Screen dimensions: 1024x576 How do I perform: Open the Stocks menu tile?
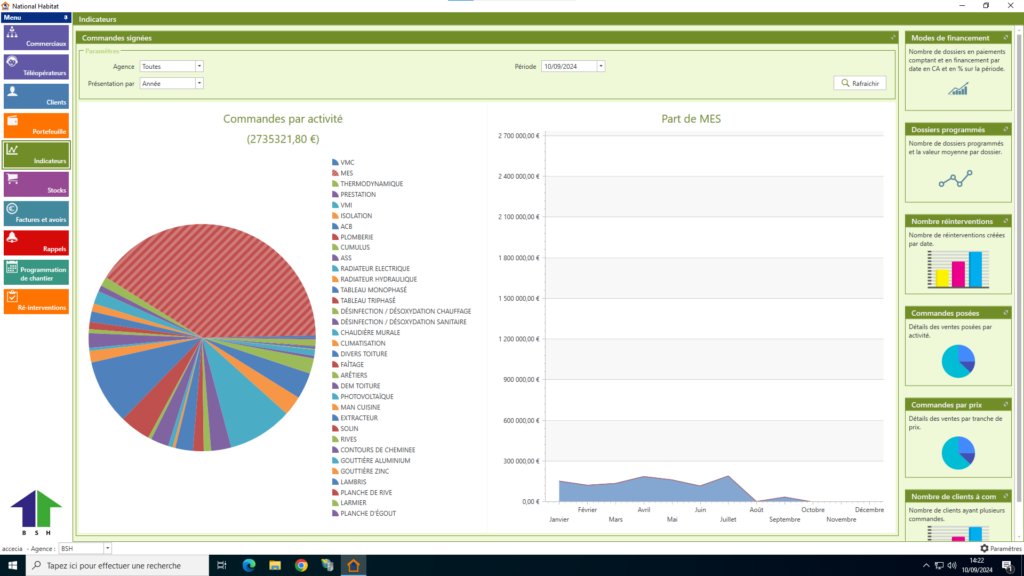click(x=36, y=184)
